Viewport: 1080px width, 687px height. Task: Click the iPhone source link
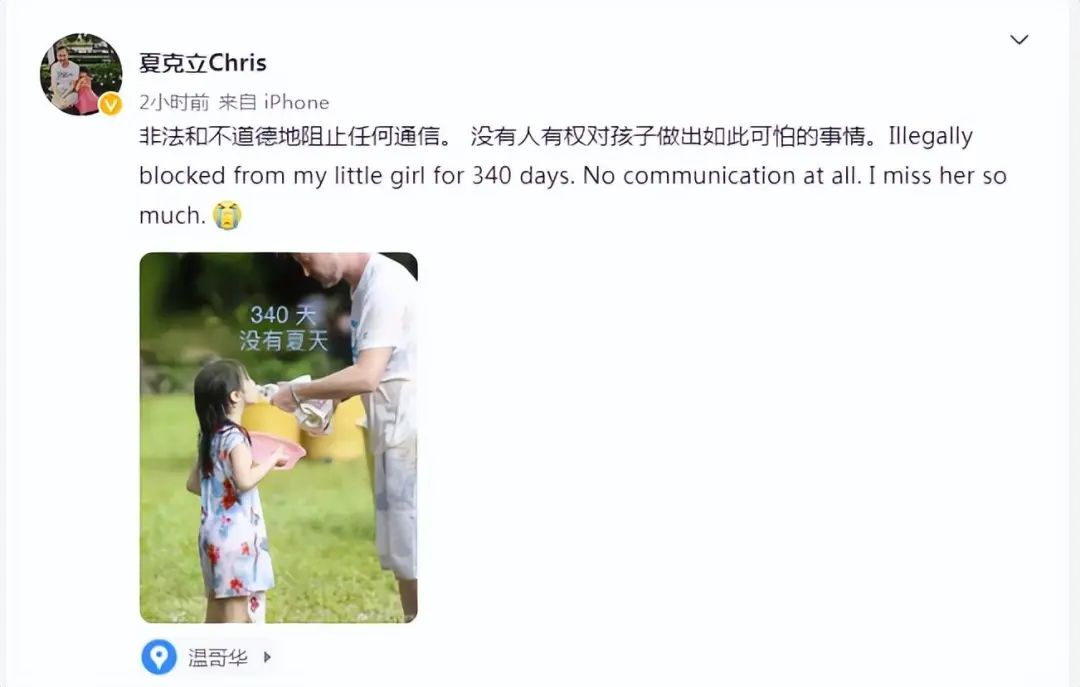click(x=296, y=102)
